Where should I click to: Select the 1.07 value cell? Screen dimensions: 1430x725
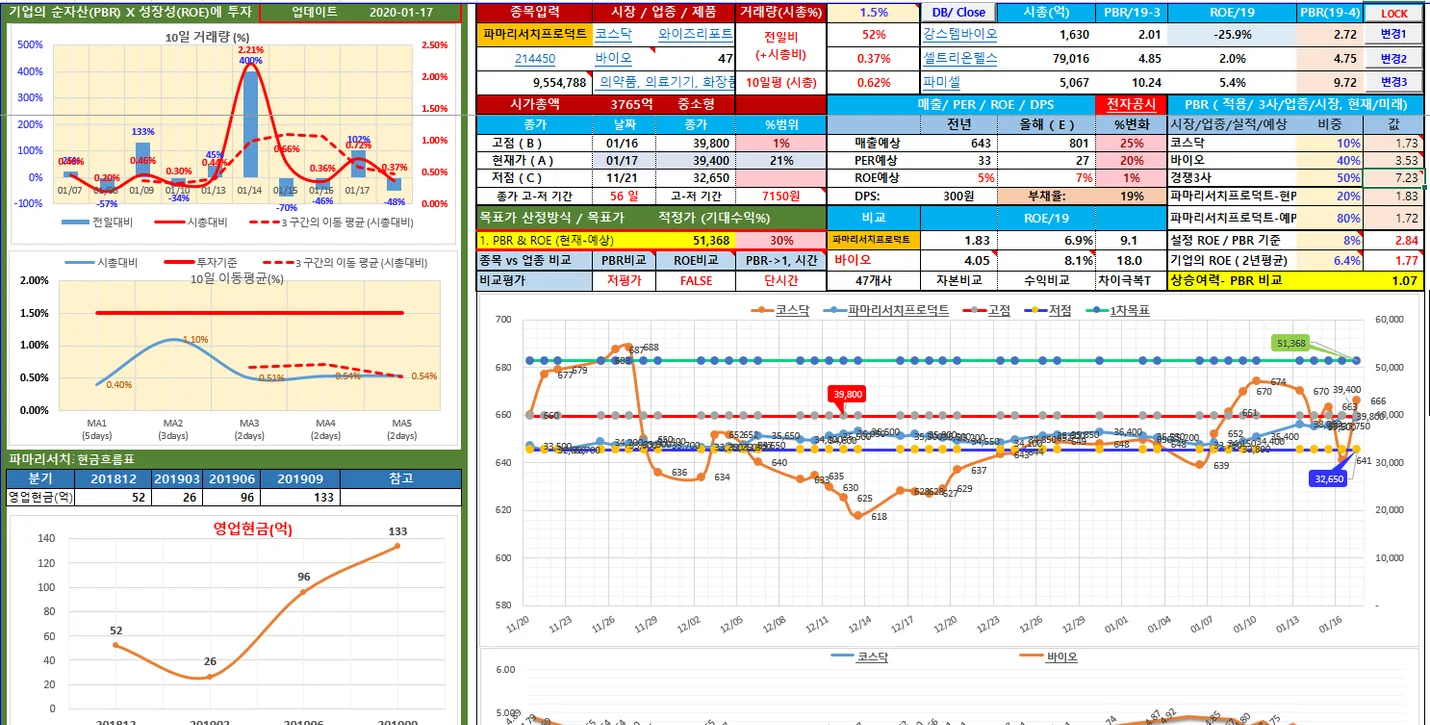click(1393, 281)
